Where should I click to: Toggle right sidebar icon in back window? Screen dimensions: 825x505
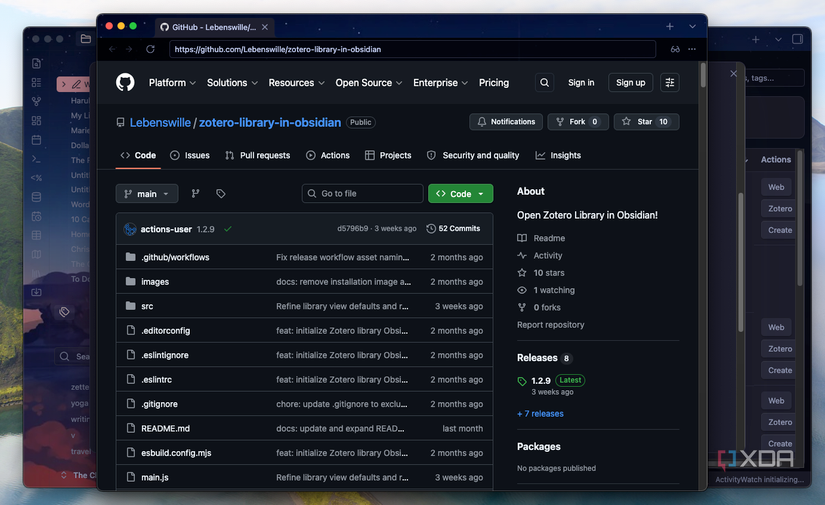tap(798, 39)
